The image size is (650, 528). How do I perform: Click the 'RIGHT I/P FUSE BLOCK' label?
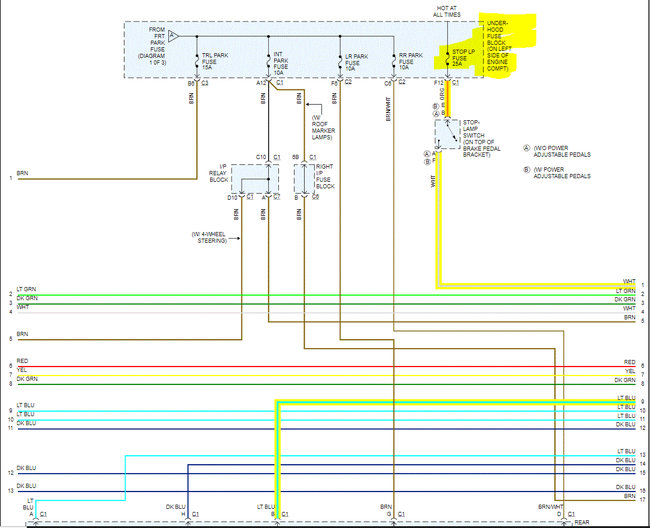325,176
